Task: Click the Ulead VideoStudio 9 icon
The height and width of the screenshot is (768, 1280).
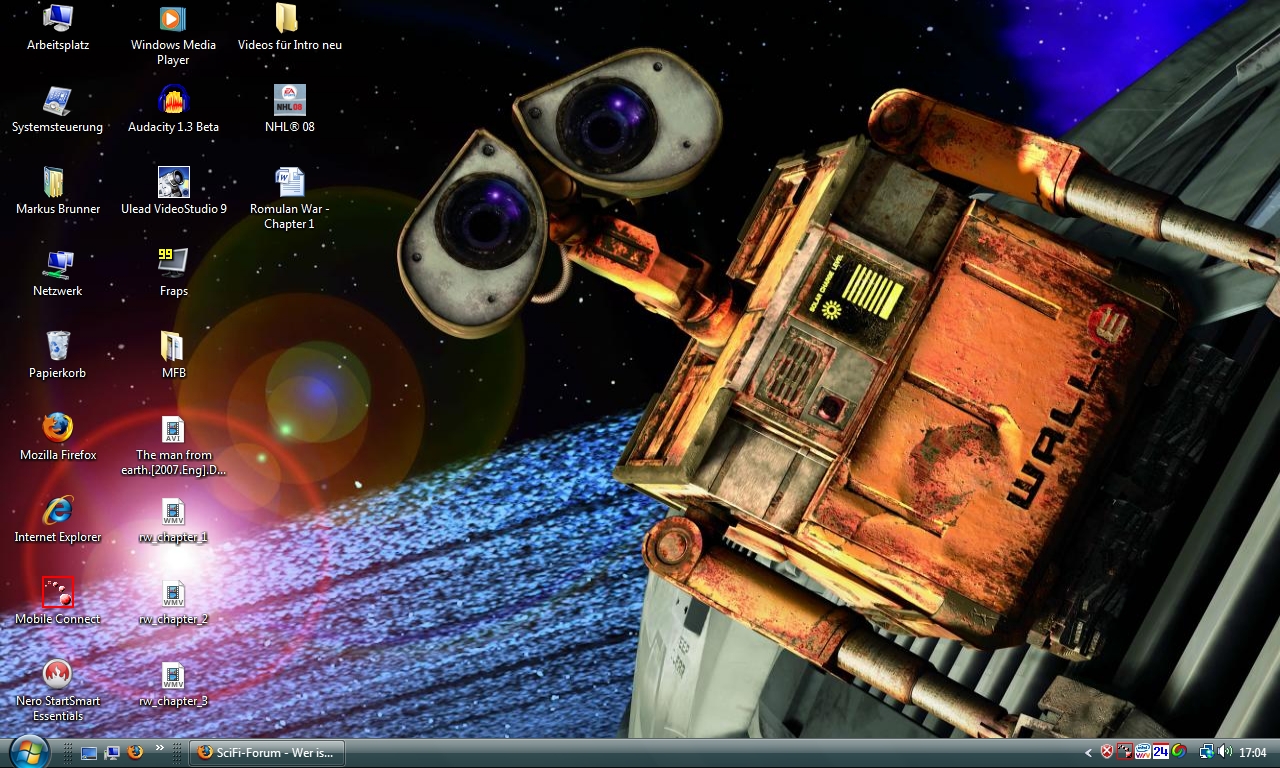Action: [x=173, y=182]
